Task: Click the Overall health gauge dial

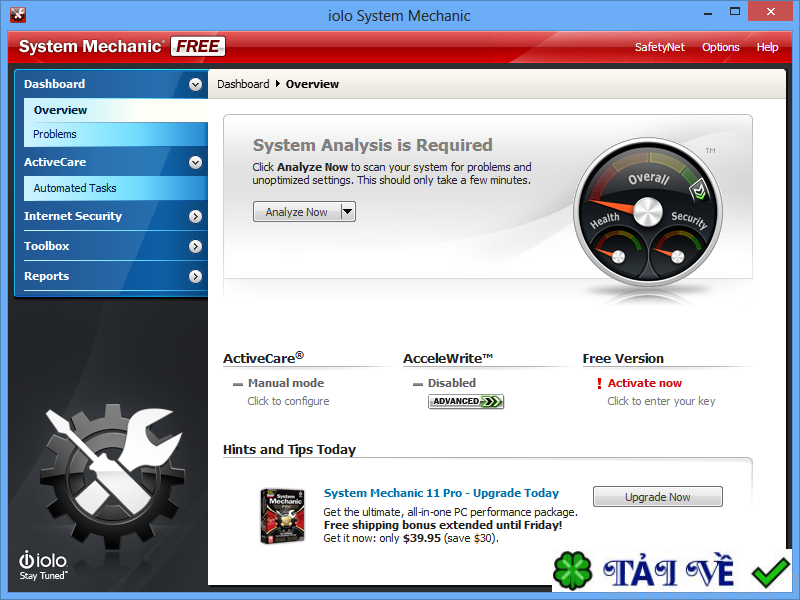Action: [647, 212]
